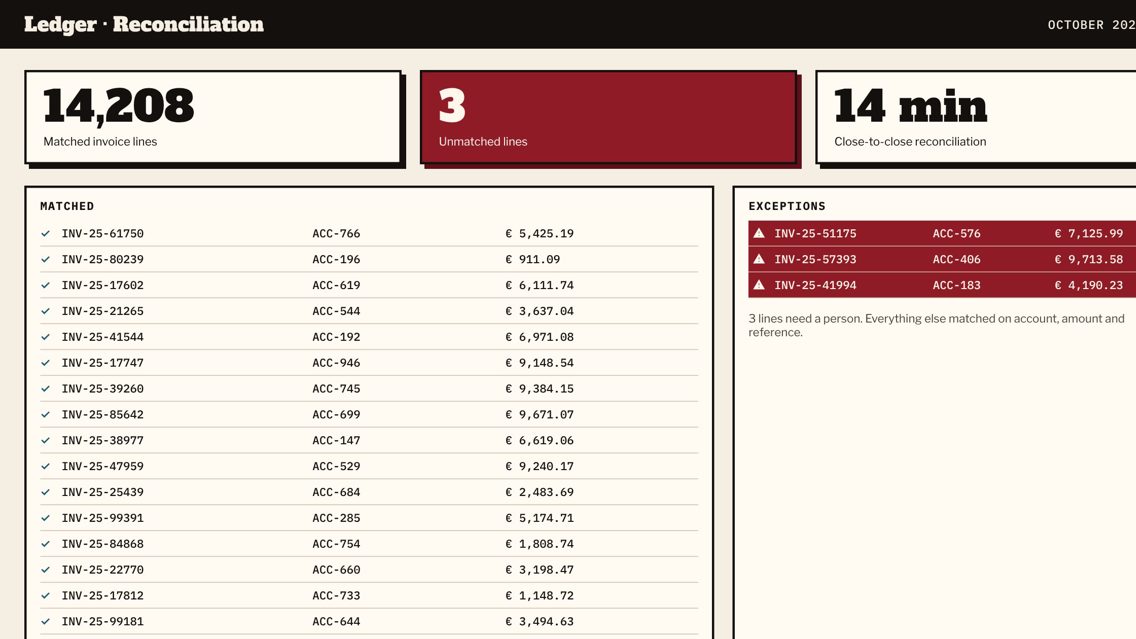This screenshot has height=639, width=1136.
Task: Click account ACC-196
Action: [336, 259]
